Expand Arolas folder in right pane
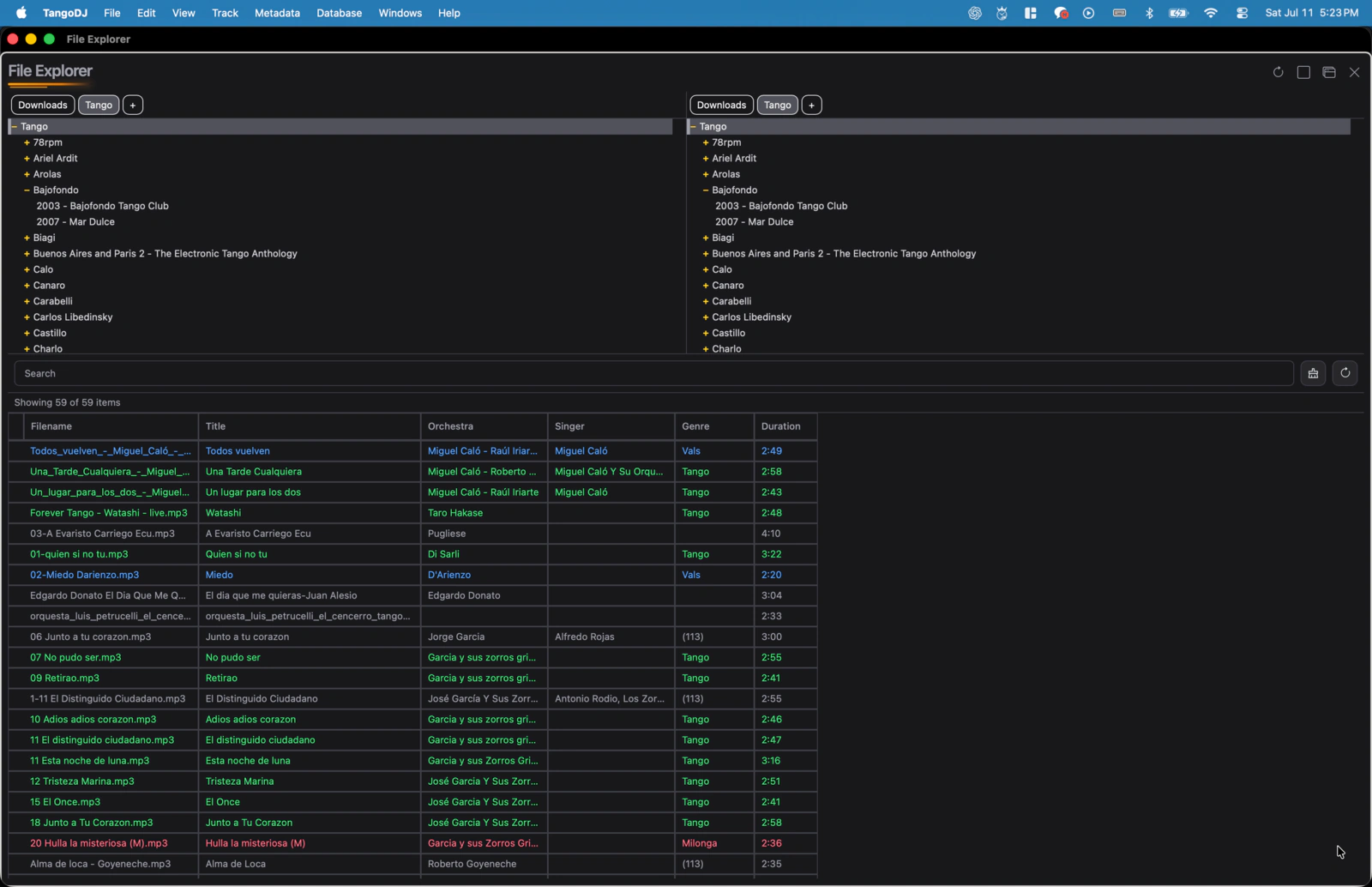Image resolution: width=1372 pixels, height=887 pixels. click(x=705, y=174)
